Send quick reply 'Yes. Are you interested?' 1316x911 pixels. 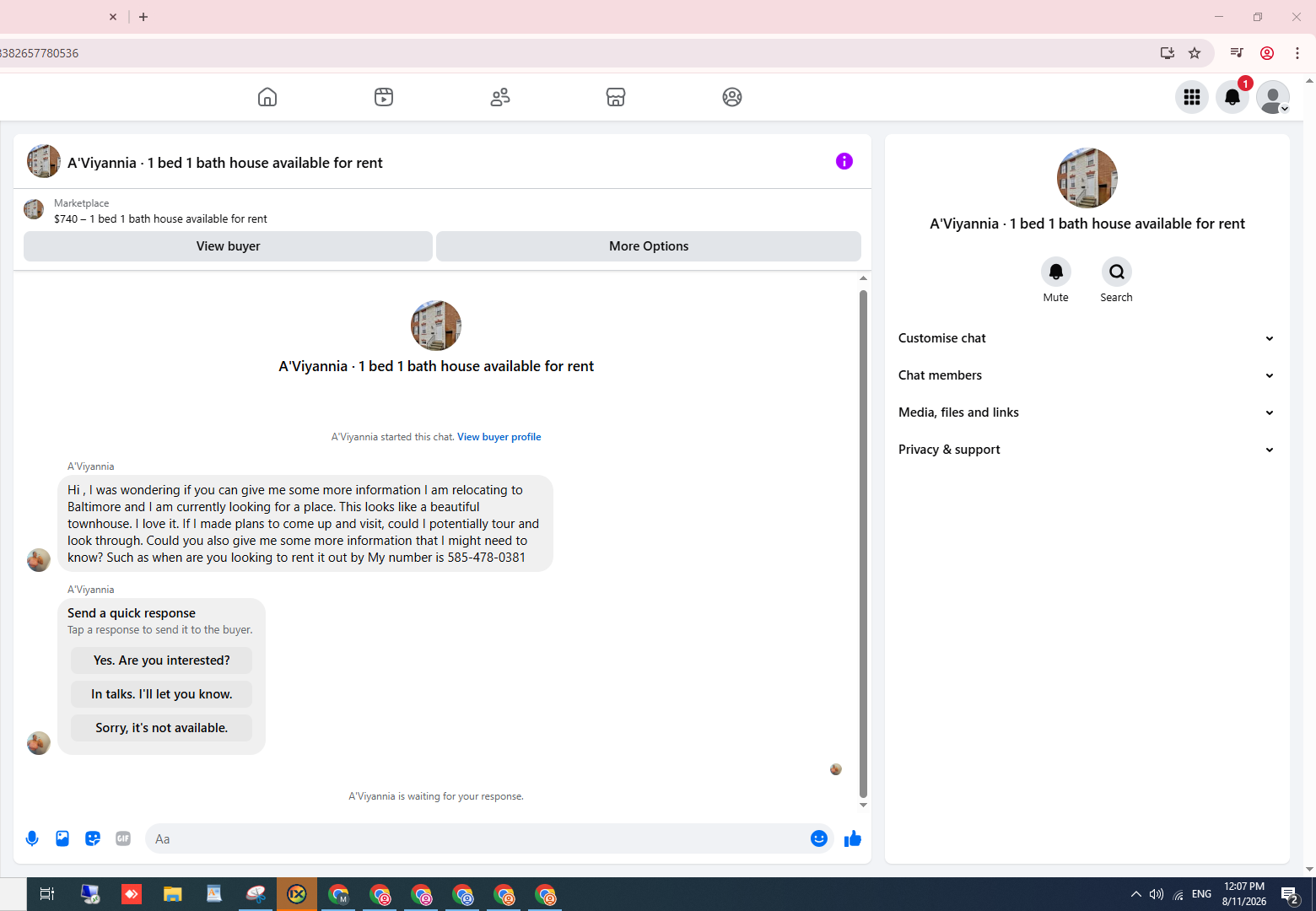click(x=161, y=660)
